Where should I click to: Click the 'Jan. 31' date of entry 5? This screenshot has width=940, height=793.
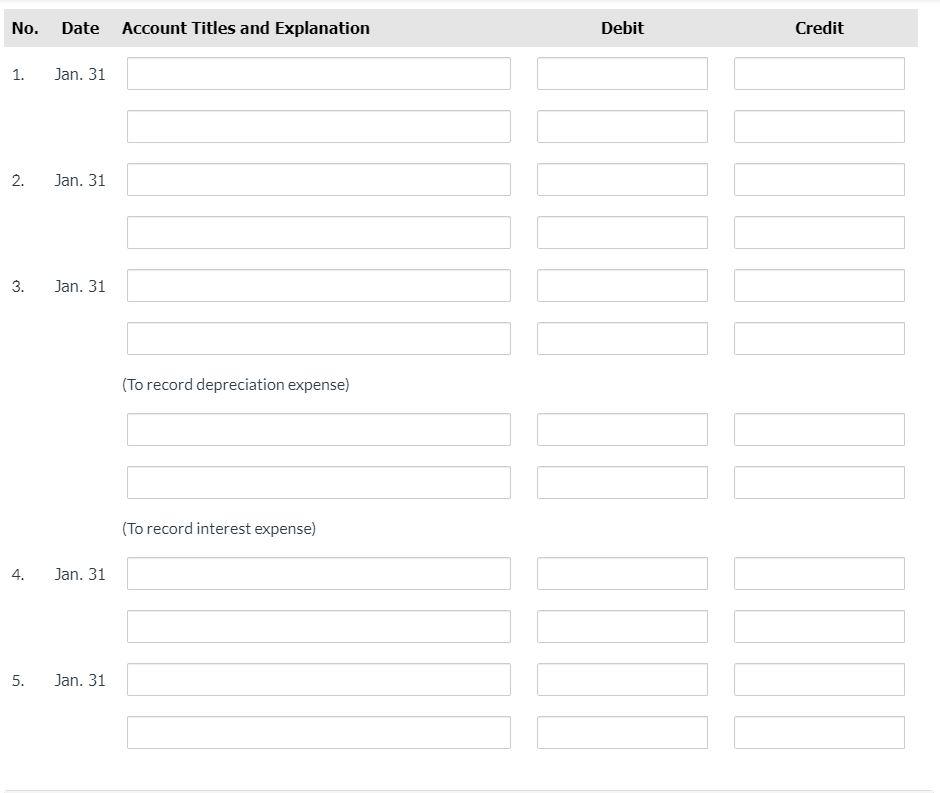click(x=80, y=680)
